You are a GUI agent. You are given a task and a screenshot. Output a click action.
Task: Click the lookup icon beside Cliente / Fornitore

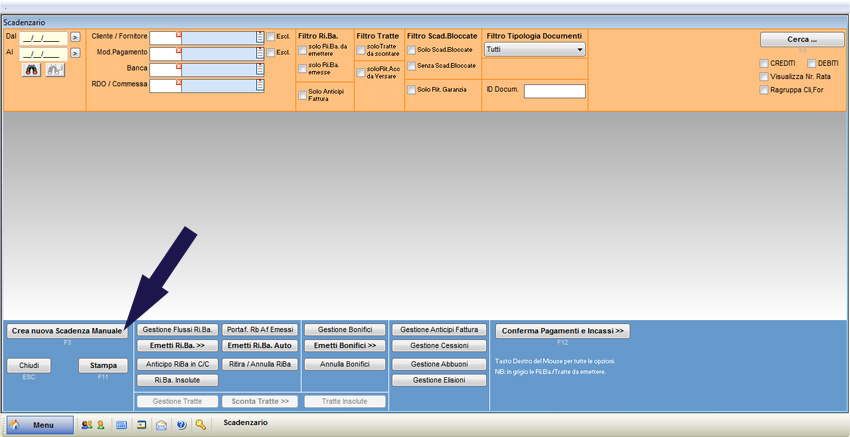tap(260, 37)
